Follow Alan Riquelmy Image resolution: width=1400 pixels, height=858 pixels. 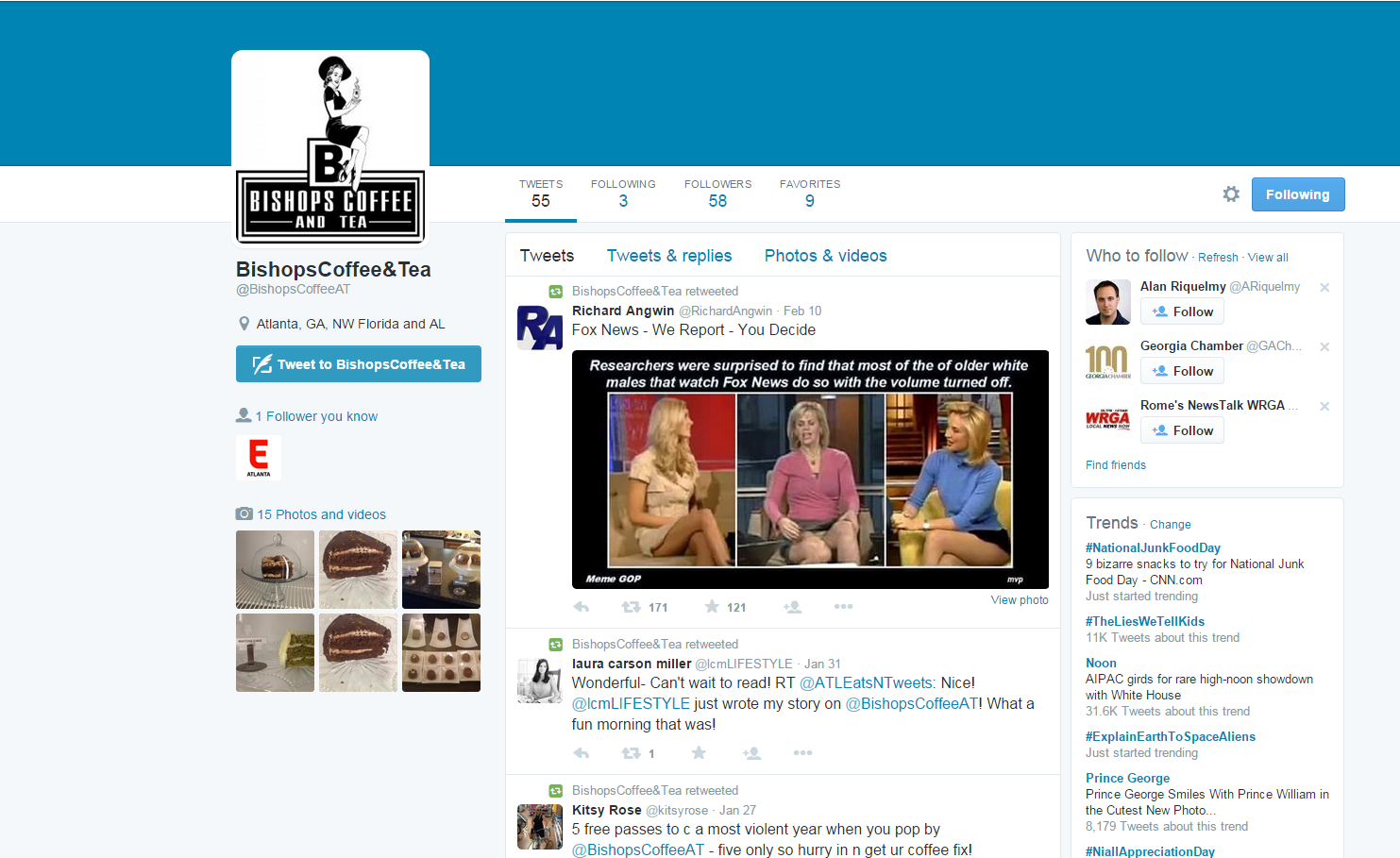tap(1182, 311)
